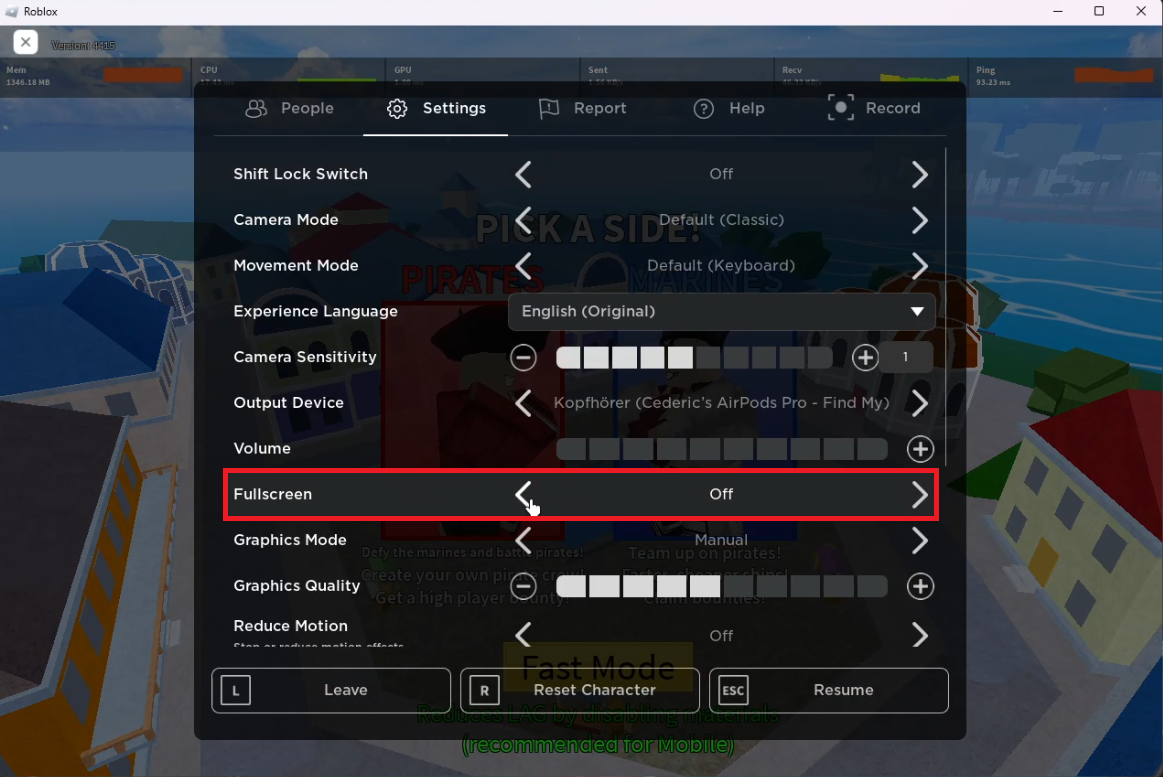Click the Report flag icon
Viewport: 1163px width, 777px height.
pos(549,109)
